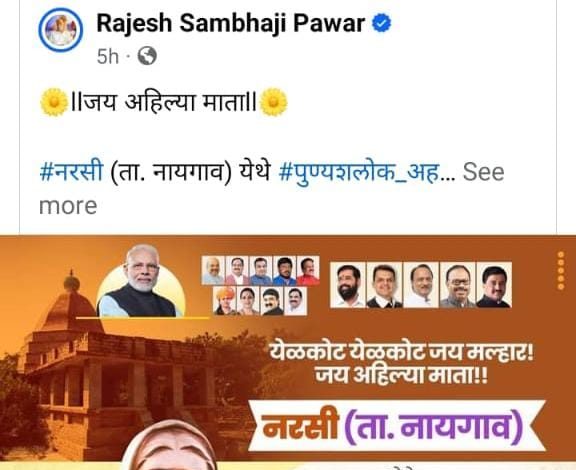This screenshot has height=470, width=576.
Task: Open the #नरसी hashtag
Action: coord(71,171)
